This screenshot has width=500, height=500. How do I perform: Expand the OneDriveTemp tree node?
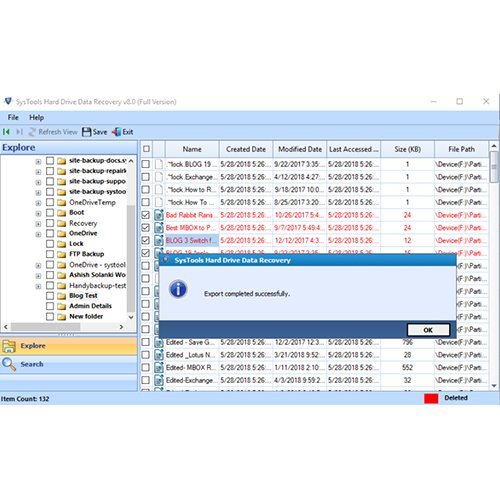(x=38, y=203)
